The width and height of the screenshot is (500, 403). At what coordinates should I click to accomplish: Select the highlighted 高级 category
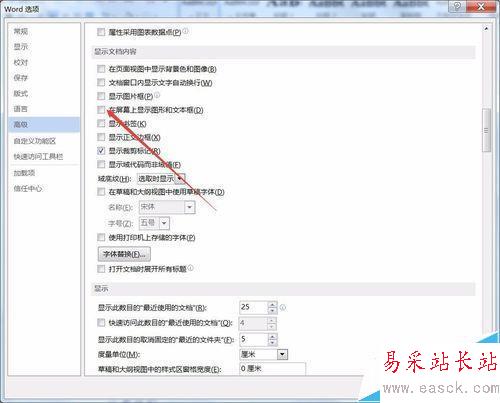click(x=44, y=125)
